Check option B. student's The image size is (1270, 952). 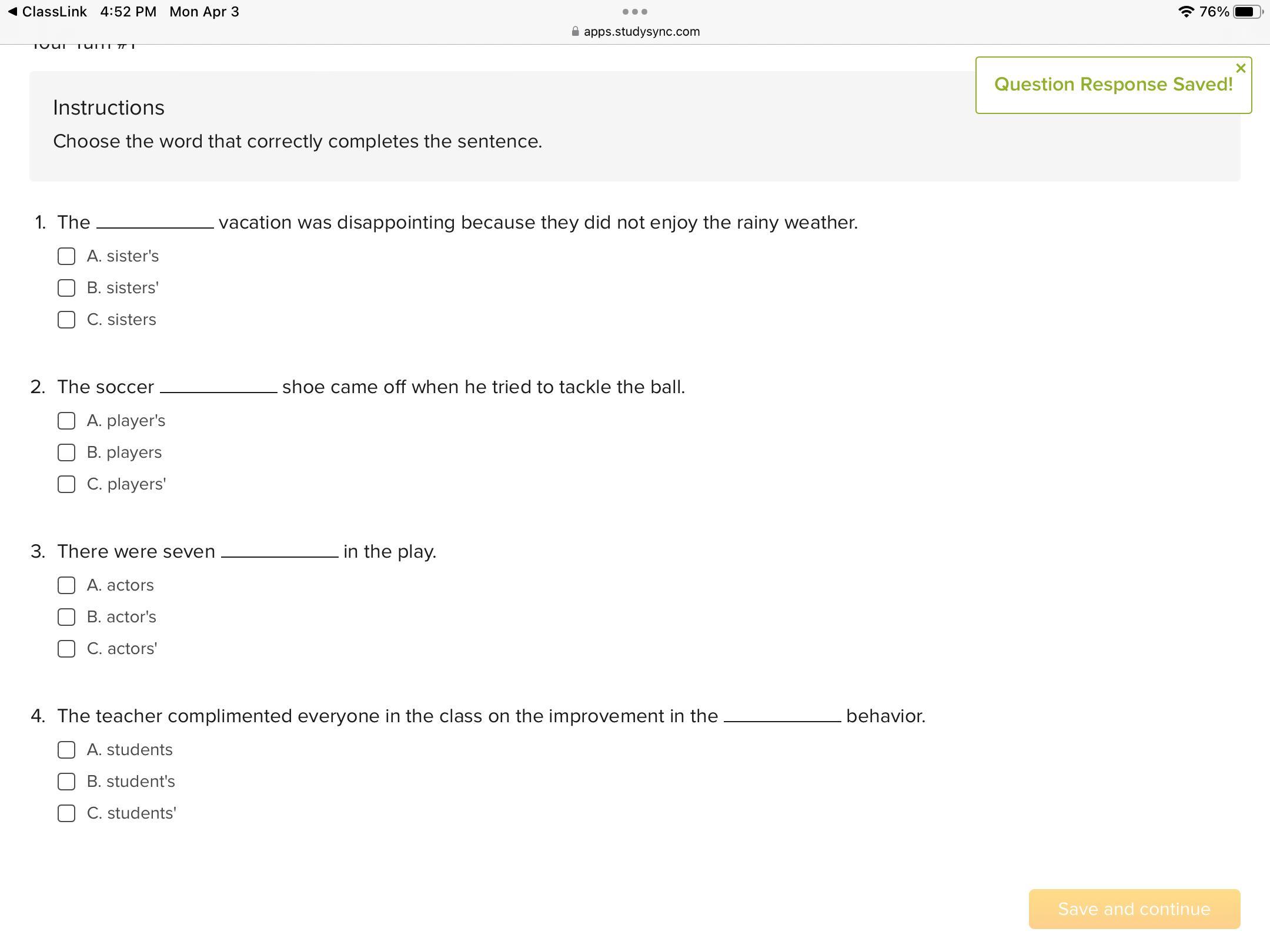click(x=66, y=782)
